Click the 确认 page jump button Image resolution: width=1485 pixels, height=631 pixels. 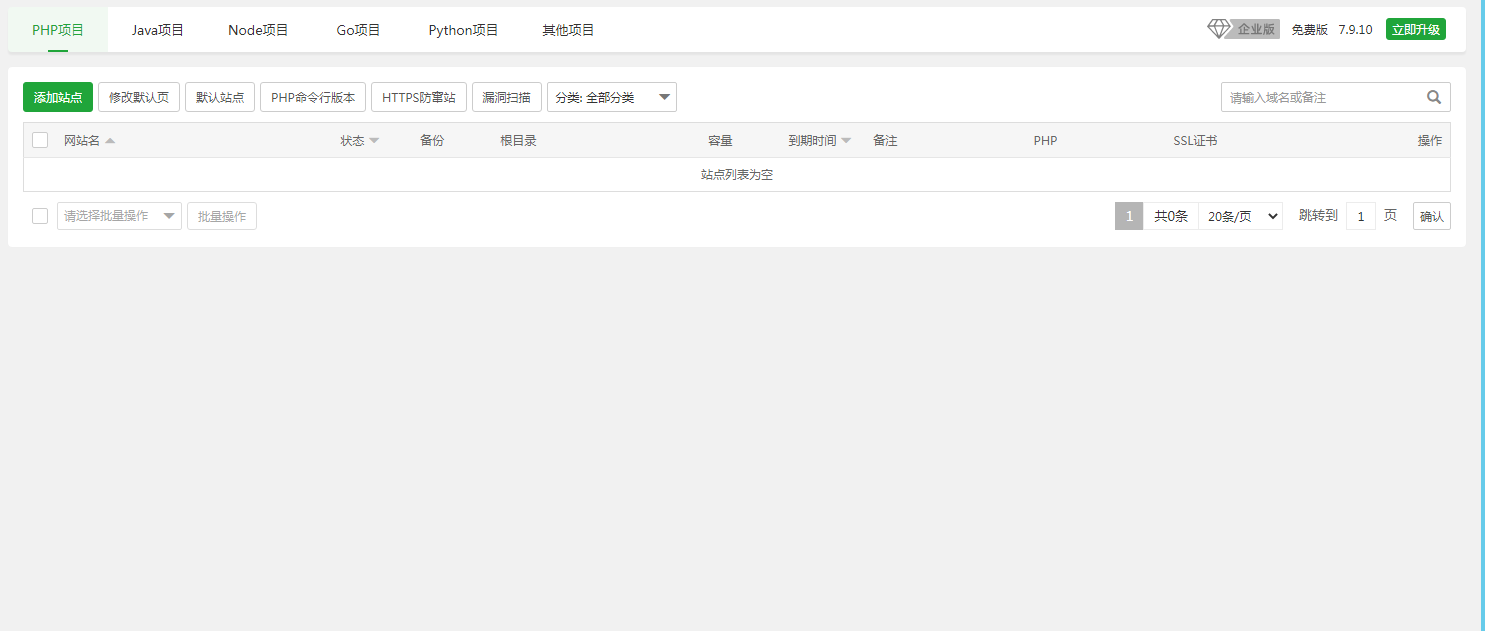pos(1432,216)
